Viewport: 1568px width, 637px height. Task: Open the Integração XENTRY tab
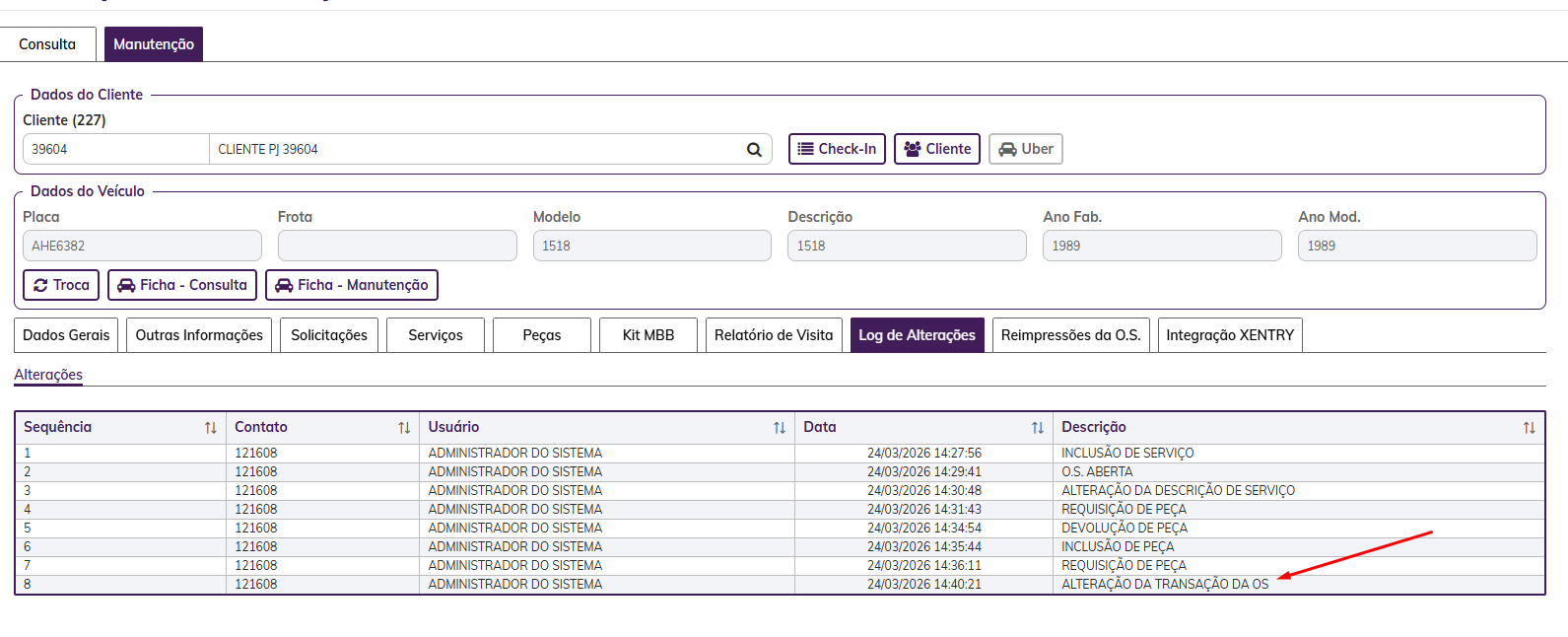coord(1230,335)
